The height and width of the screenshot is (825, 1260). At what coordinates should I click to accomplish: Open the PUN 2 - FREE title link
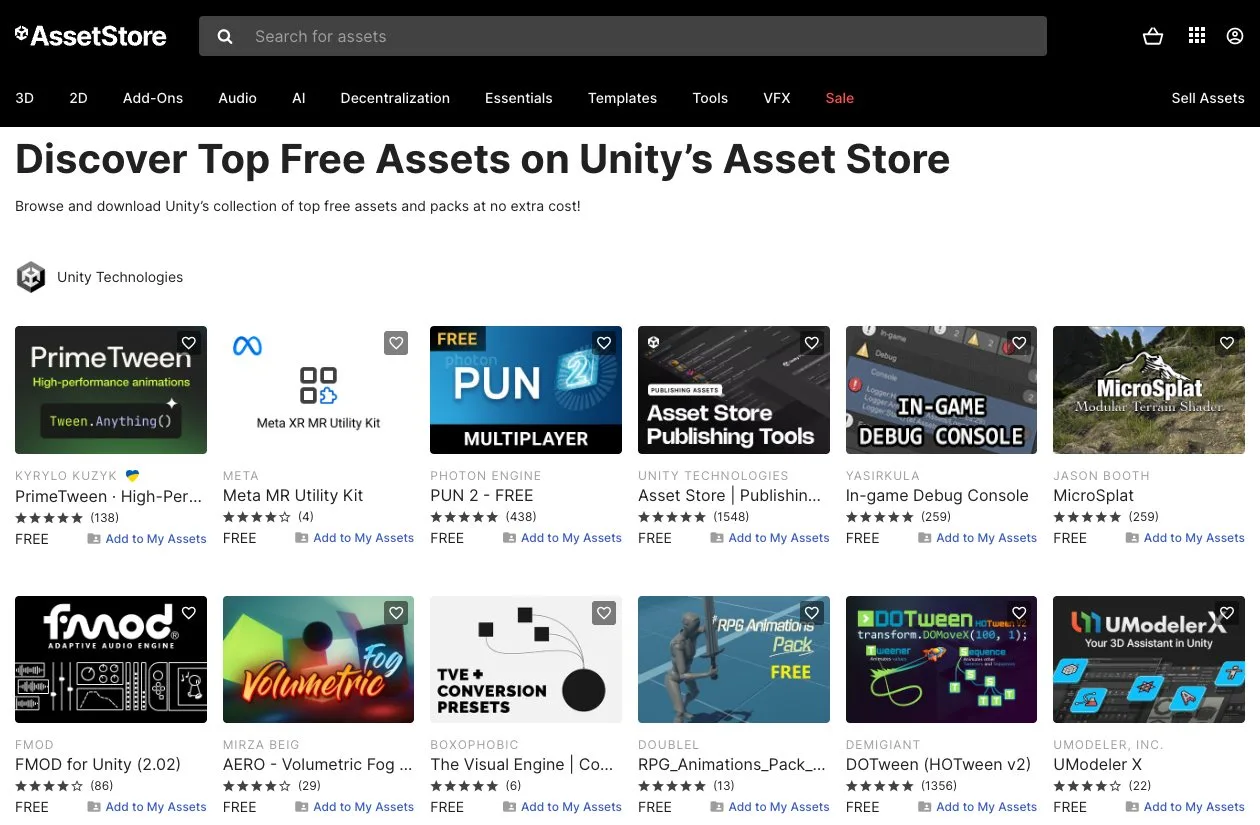click(x=482, y=495)
